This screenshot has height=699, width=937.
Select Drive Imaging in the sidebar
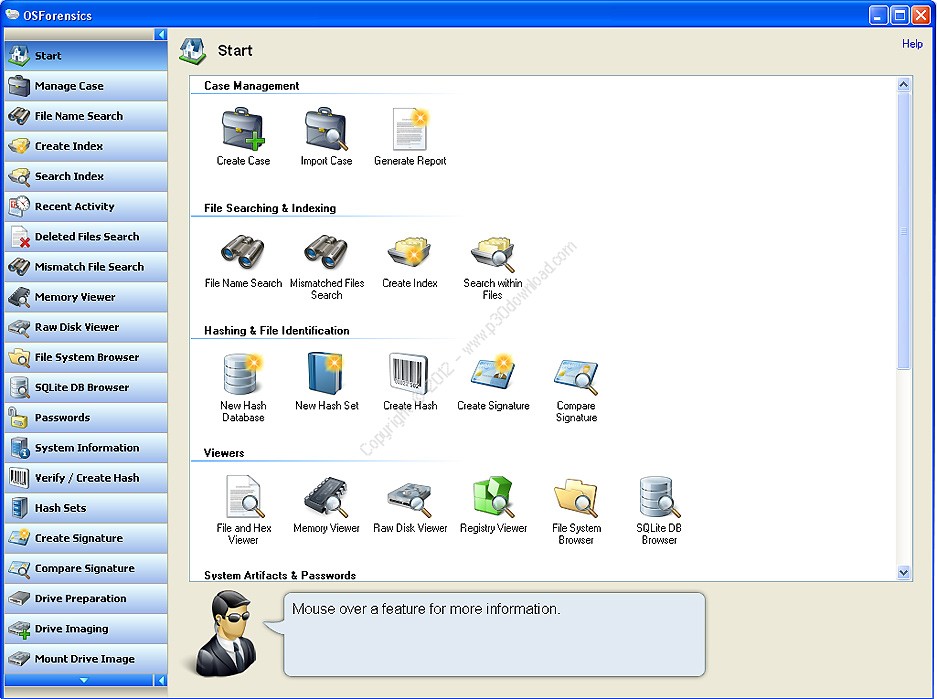point(86,629)
